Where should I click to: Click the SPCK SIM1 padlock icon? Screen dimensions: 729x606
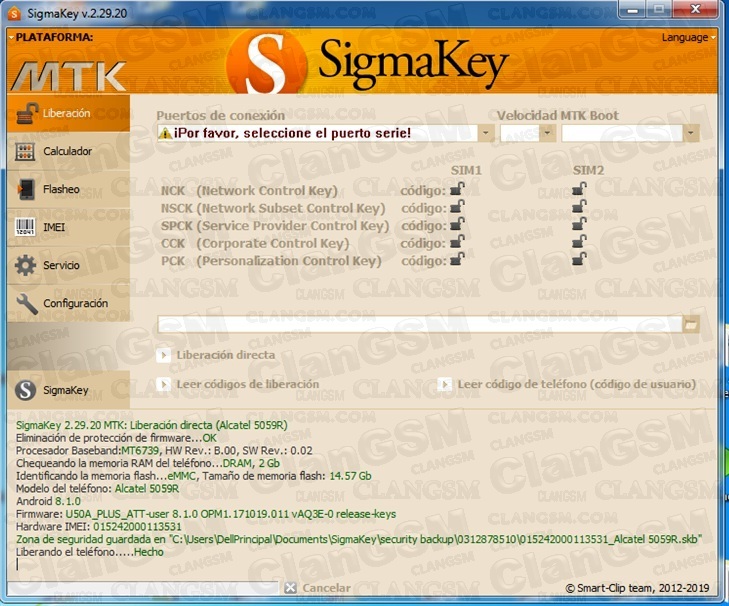(457, 224)
